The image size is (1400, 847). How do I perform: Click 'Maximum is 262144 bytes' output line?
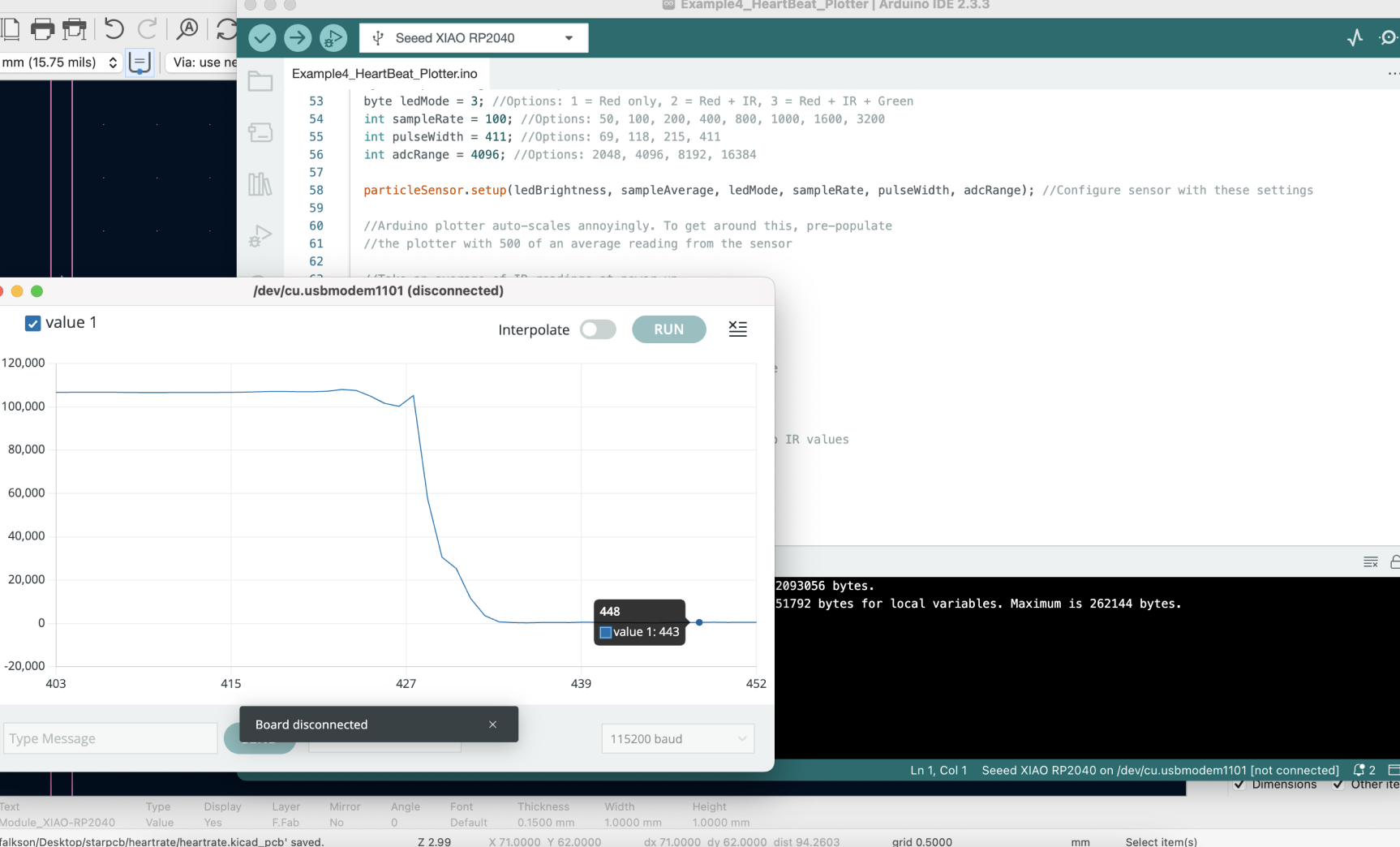[x=1096, y=604]
